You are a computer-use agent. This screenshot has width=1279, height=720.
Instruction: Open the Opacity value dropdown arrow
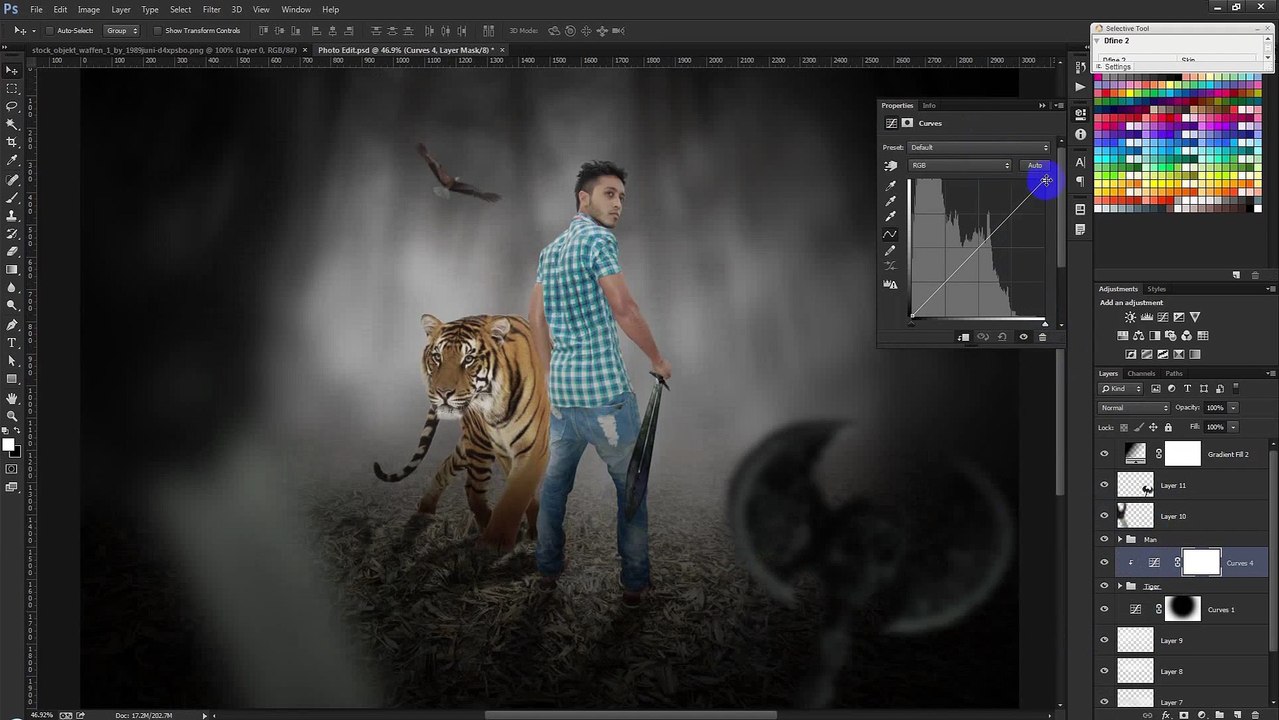coord(1233,408)
